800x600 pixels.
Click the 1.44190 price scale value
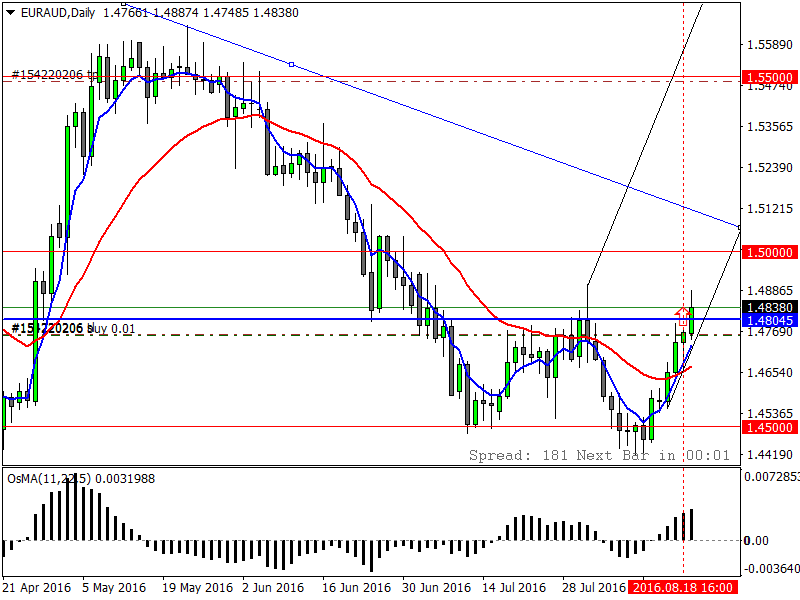click(770, 454)
